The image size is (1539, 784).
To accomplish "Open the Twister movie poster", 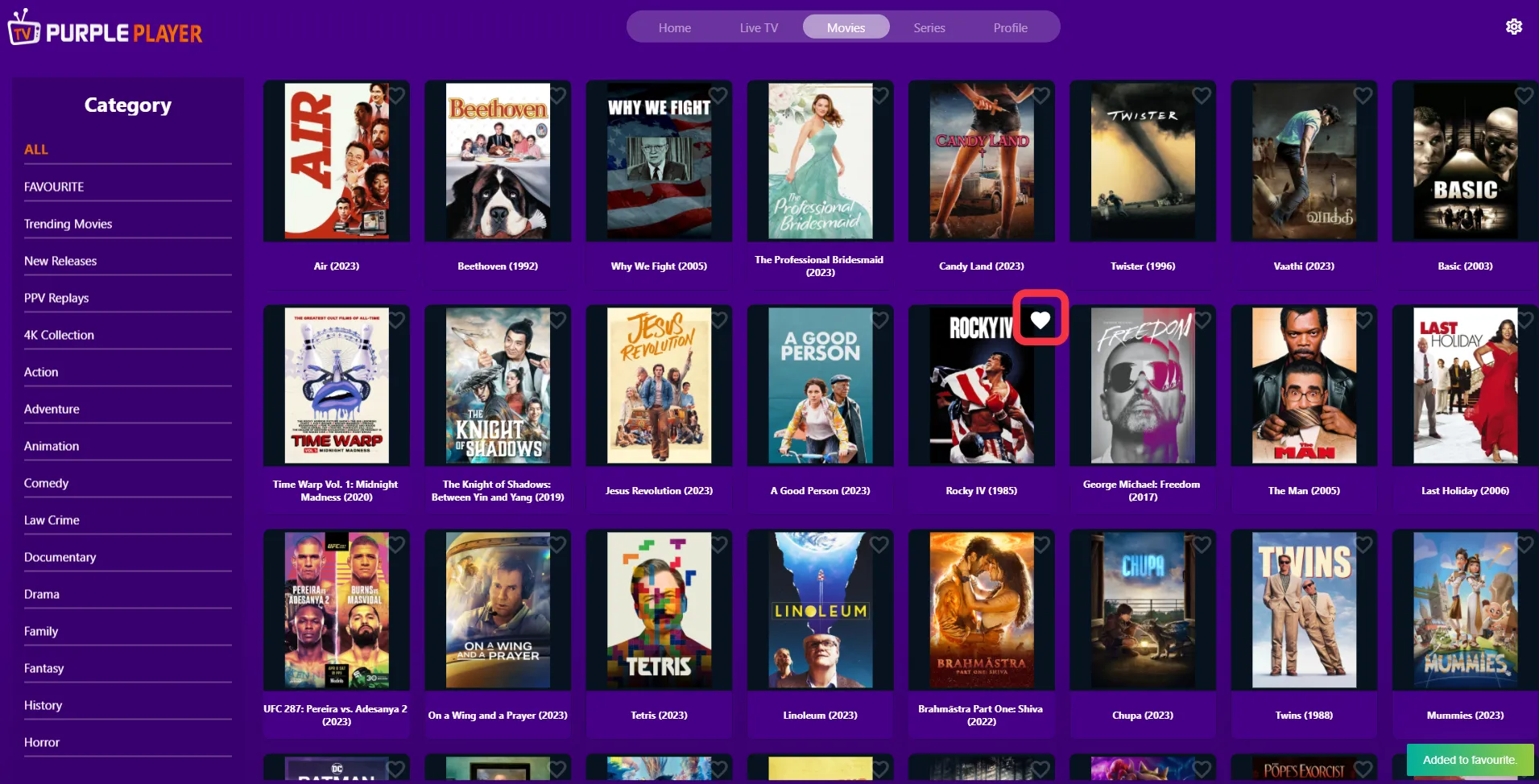I will (1143, 161).
